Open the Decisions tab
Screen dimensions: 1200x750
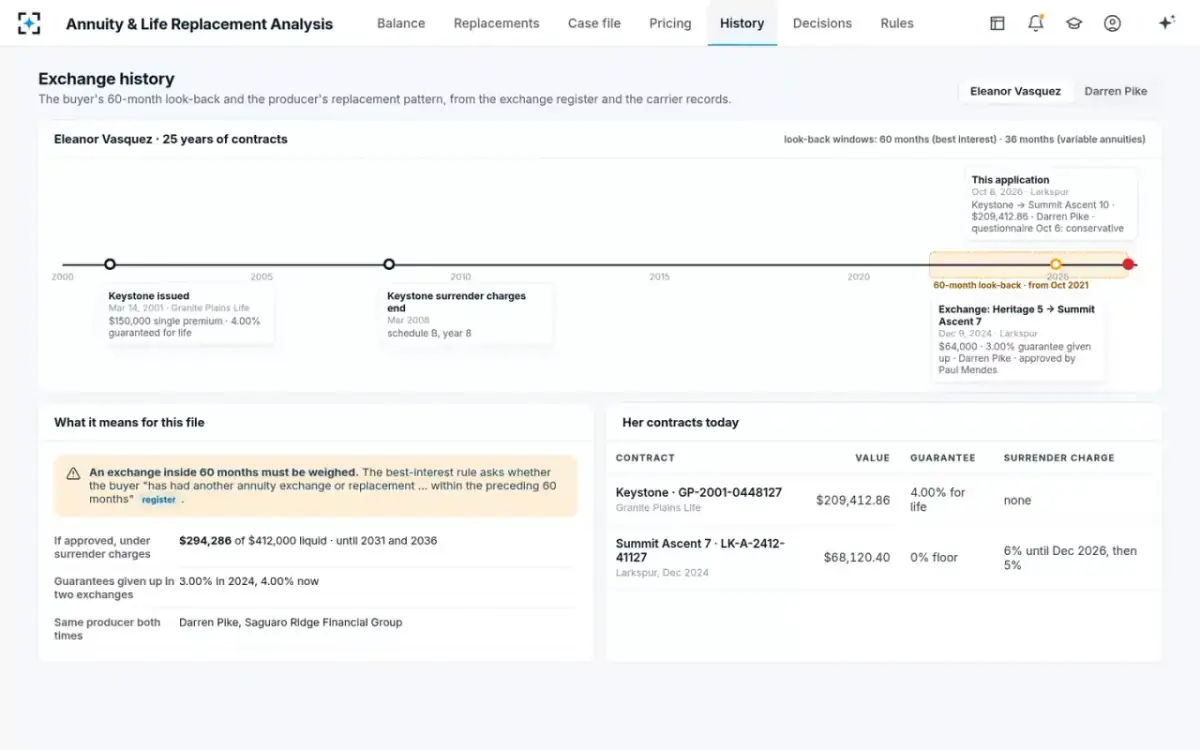[x=822, y=23]
